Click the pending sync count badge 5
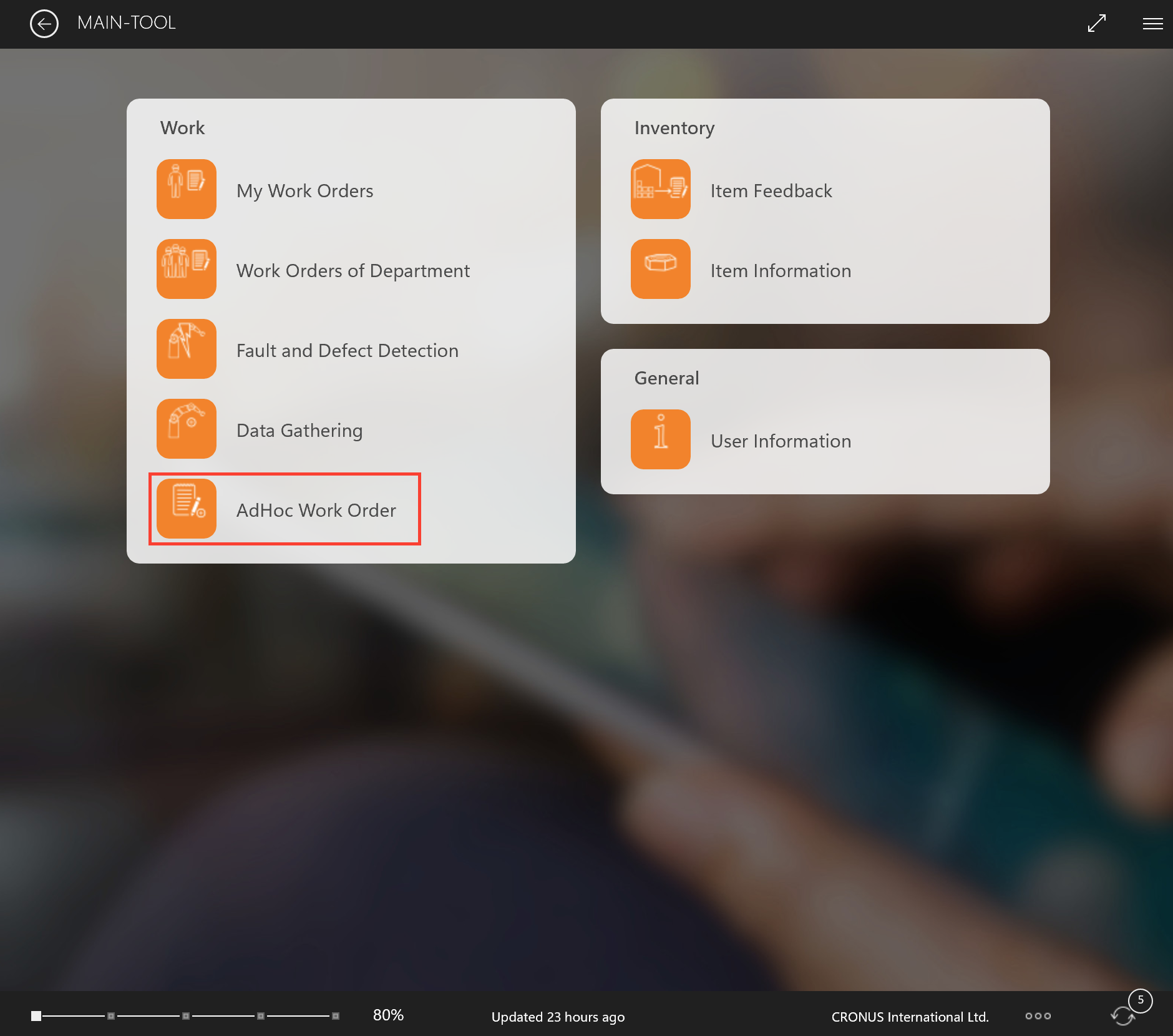Screen dimensions: 1173x1036 point(1141,1000)
